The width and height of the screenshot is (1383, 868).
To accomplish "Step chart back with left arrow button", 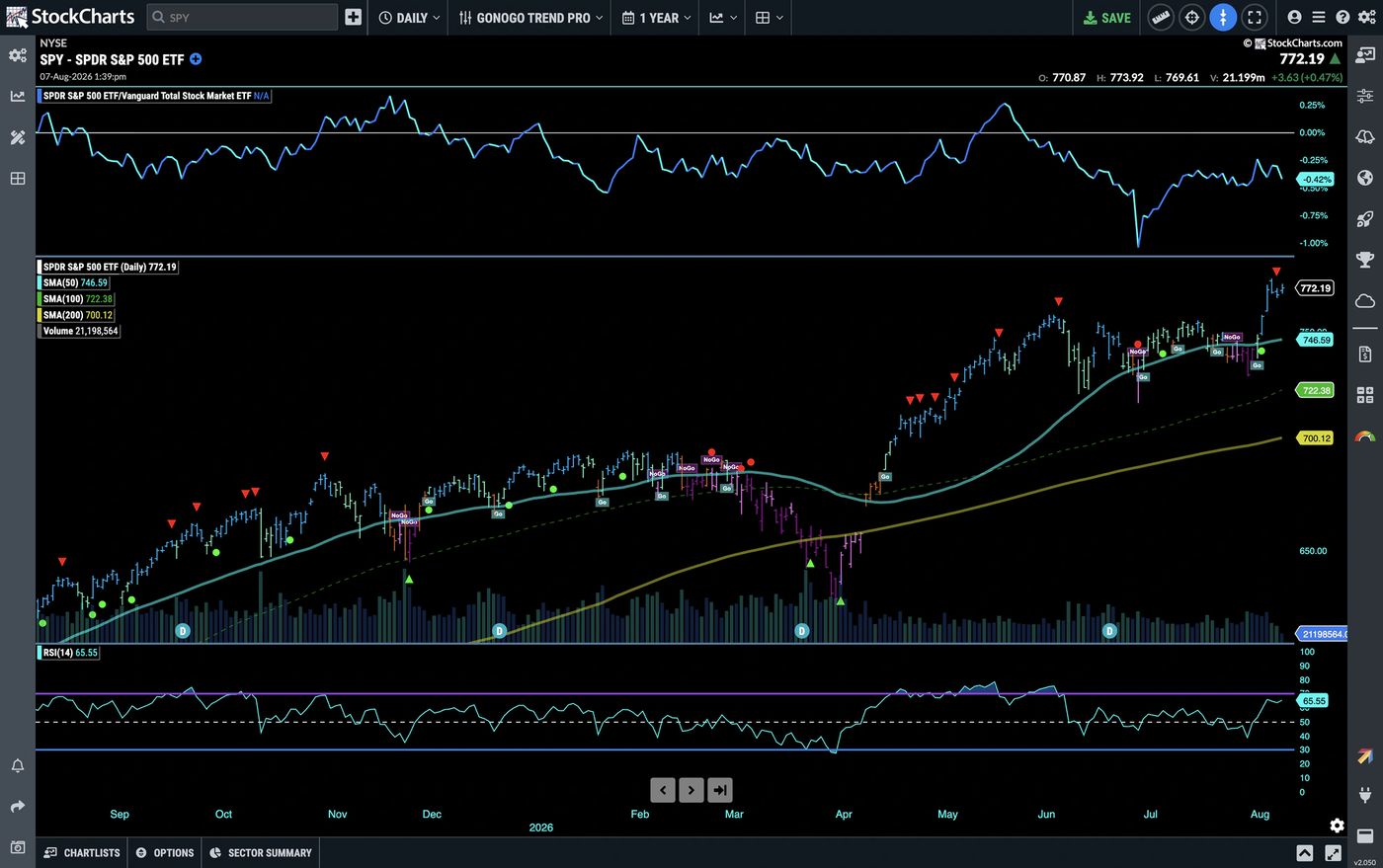I will [663, 790].
